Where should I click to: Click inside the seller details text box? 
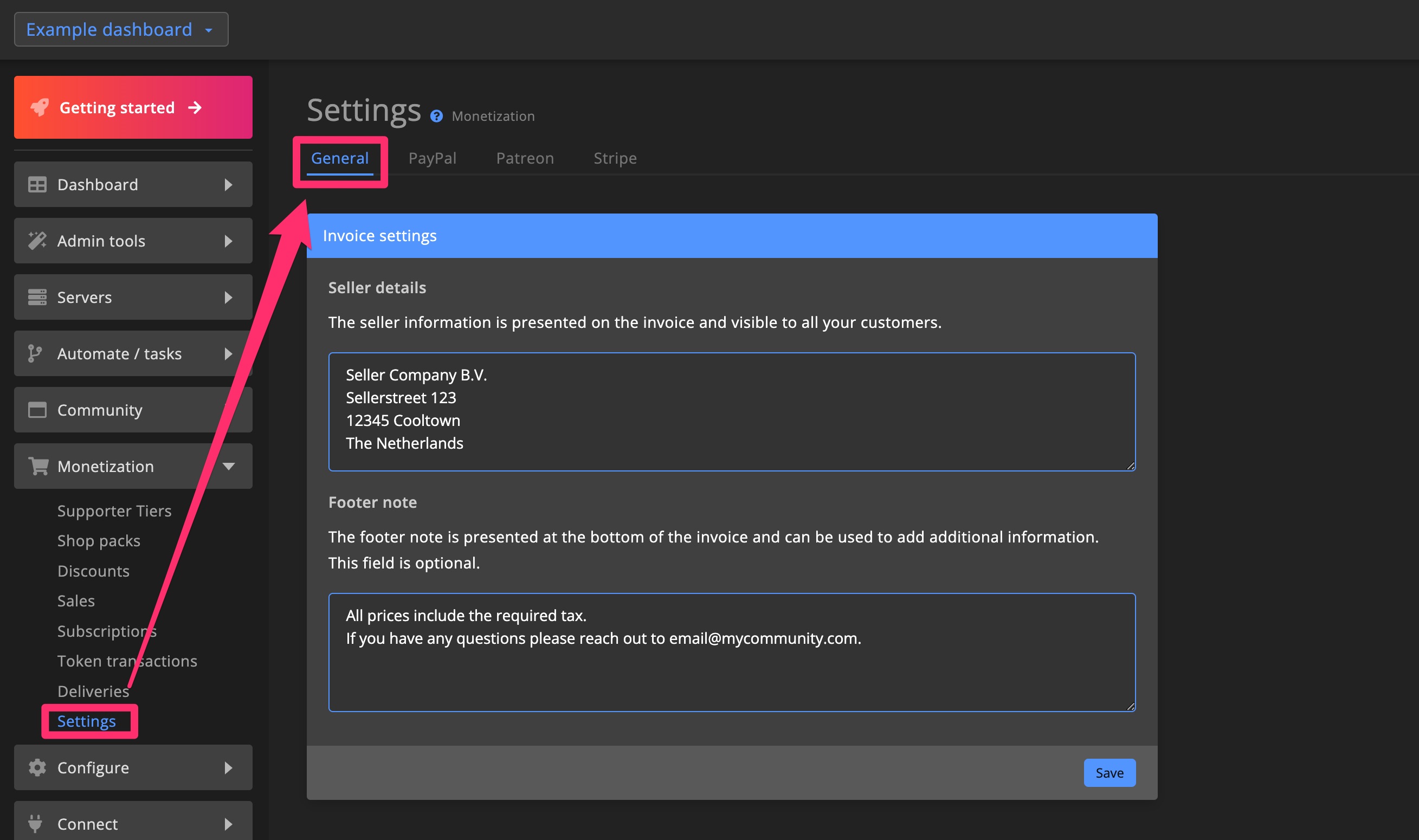pyautogui.click(x=731, y=411)
